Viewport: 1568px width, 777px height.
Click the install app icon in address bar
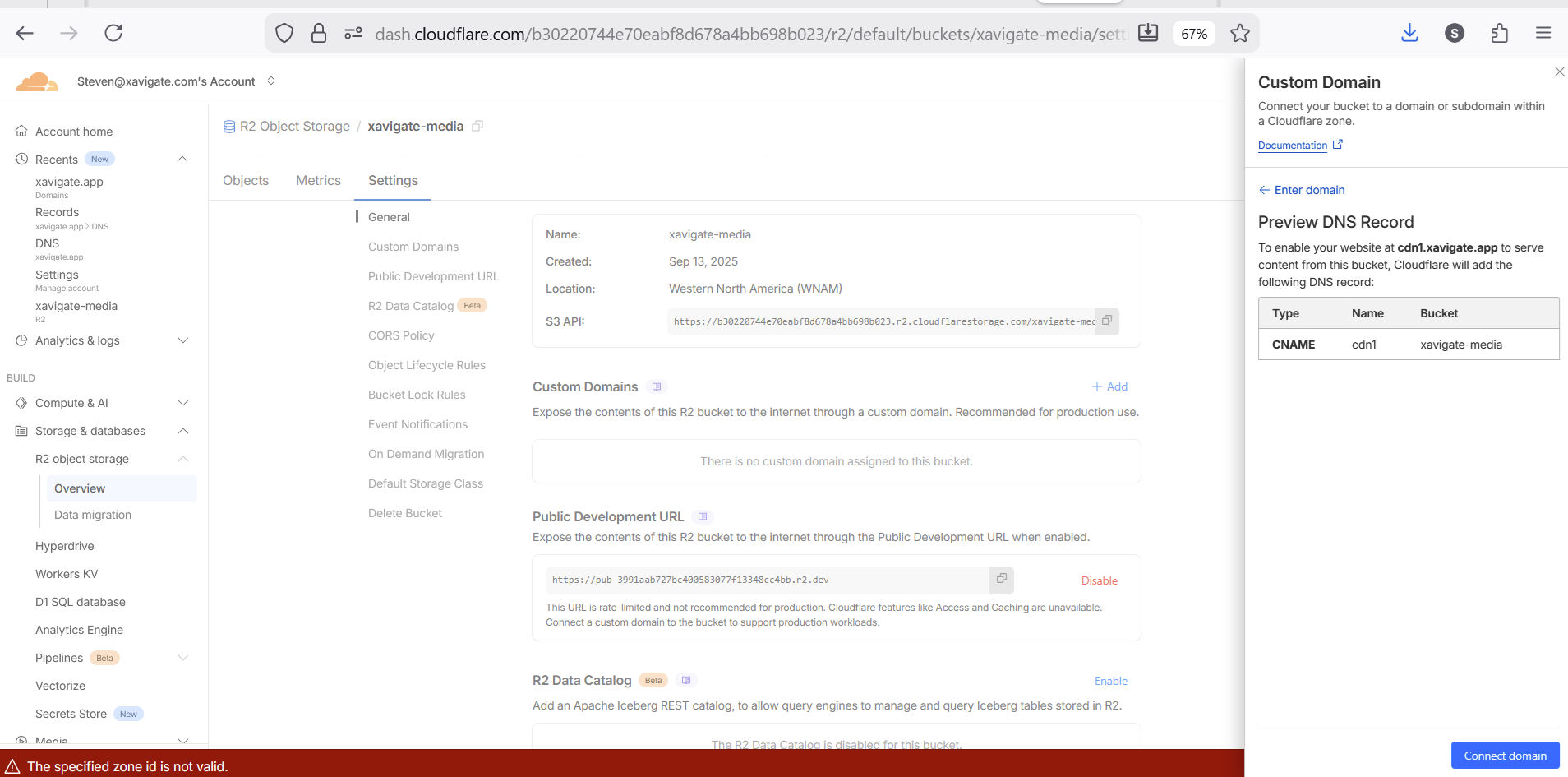coord(1148,33)
